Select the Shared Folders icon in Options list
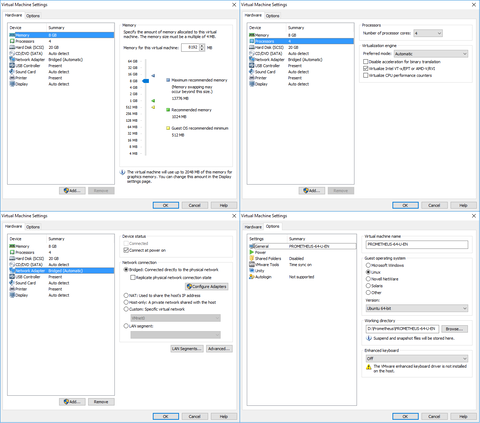Viewport: 480px width, 423px height. (x=252, y=258)
